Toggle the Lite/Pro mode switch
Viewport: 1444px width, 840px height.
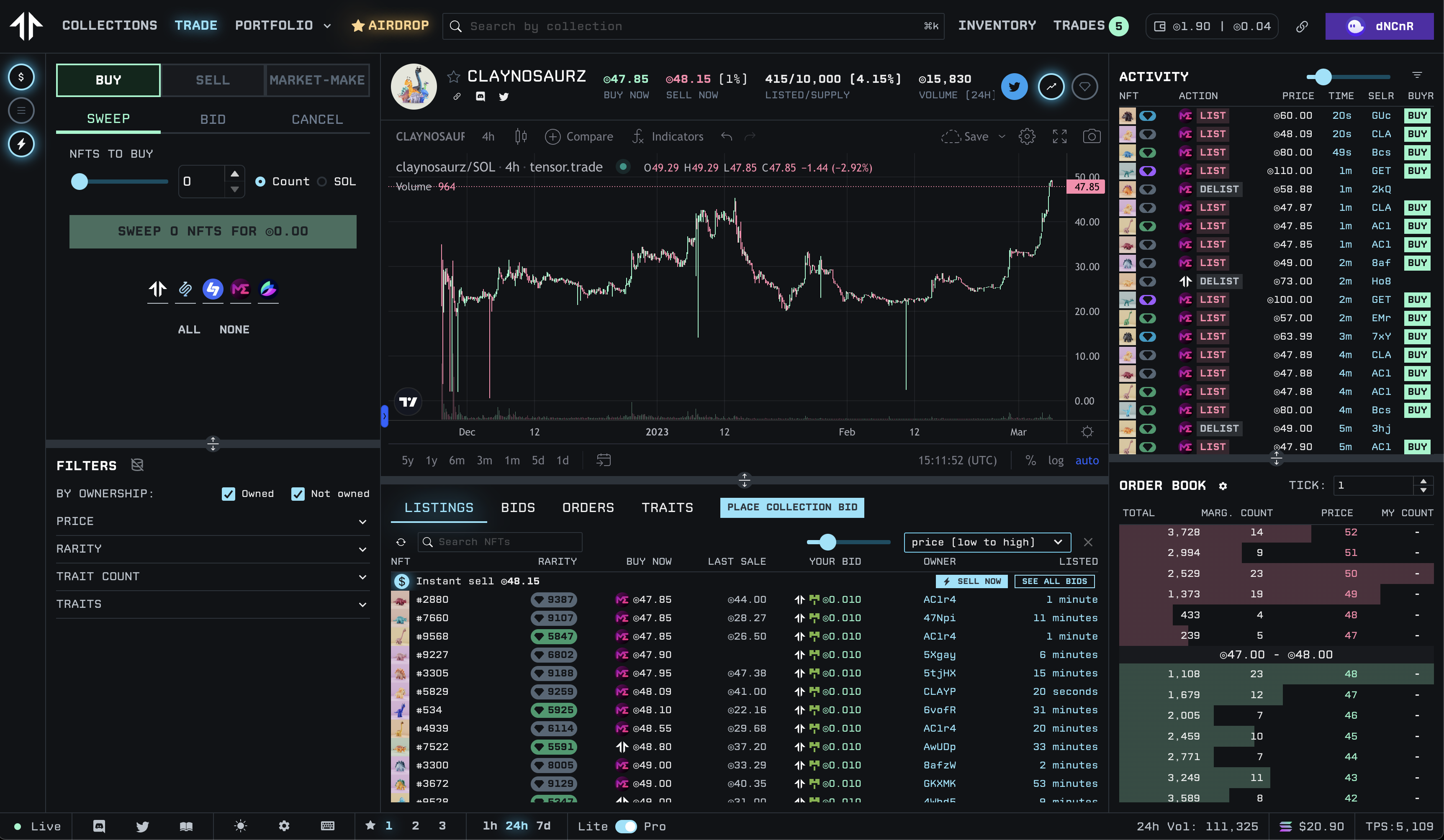coord(626,826)
